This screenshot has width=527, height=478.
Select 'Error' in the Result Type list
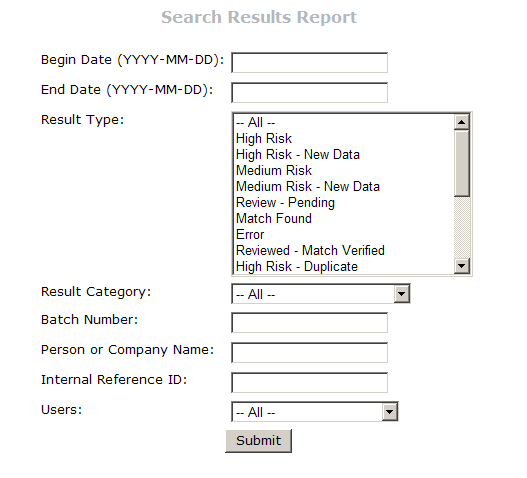click(344, 235)
